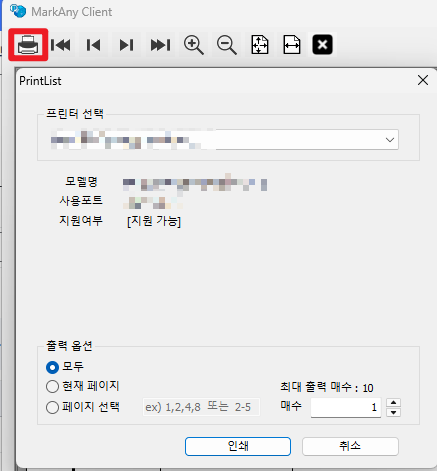Click the 최대 출력 매수 : 10 text

point(327,387)
